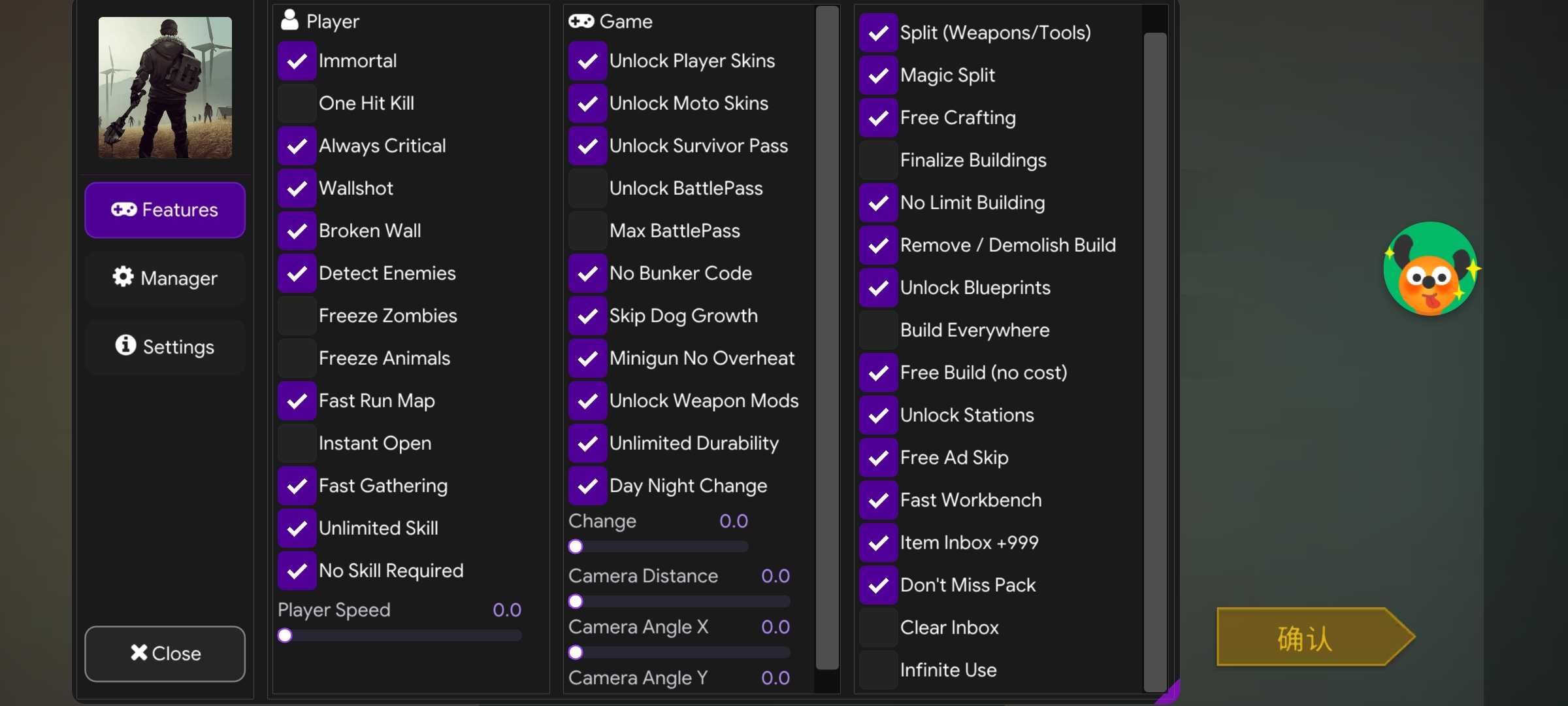The height and width of the screenshot is (706, 1568).
Task: Disable the Immortal checkbox
Action: 297,61
